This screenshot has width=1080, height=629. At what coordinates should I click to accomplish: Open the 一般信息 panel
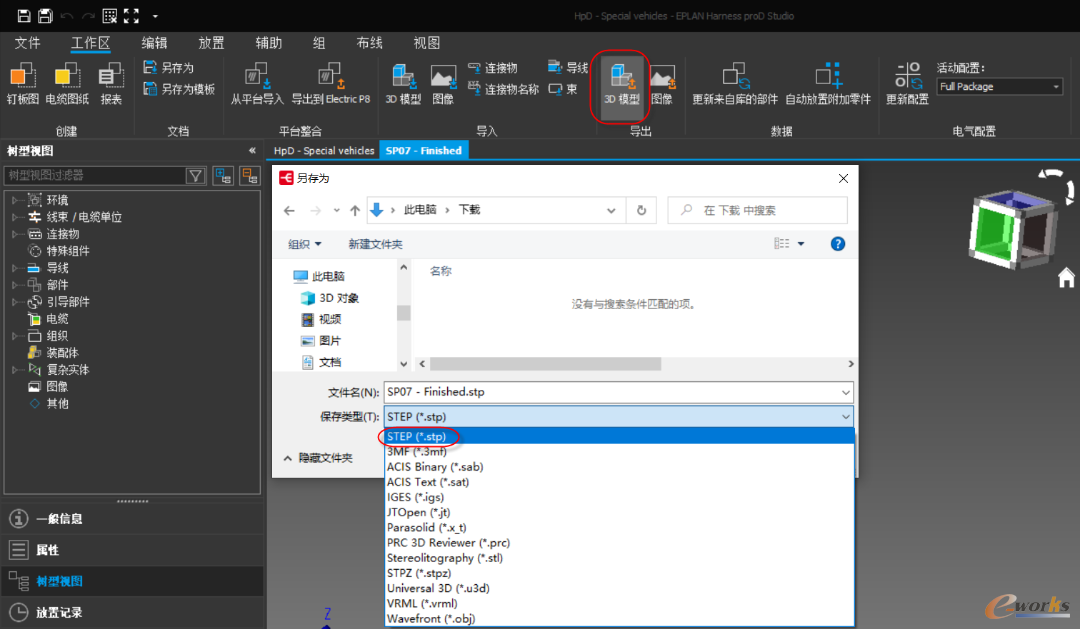click(132, 519)
